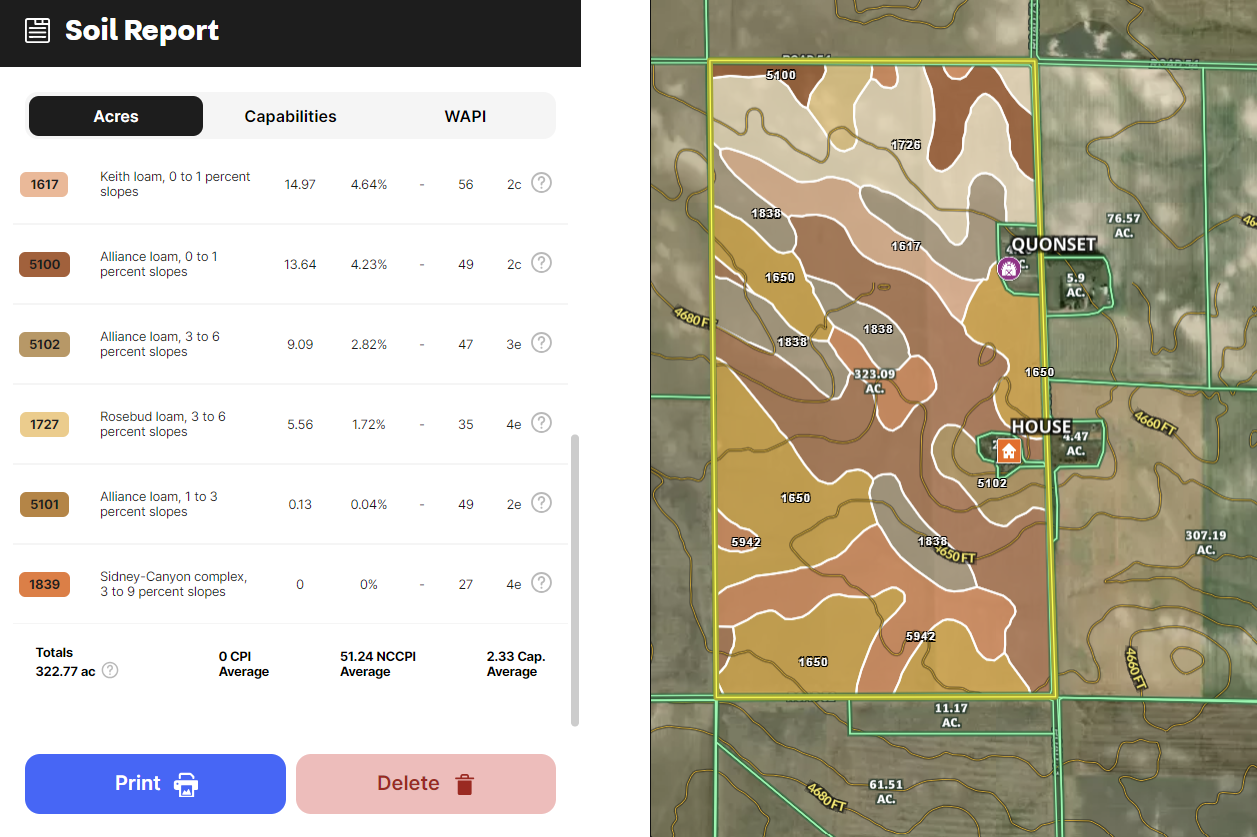Print the soil report
Image resolution: width=1257 pixels, height=837 pixels.
pyautogui.click(x=155, y=784)
